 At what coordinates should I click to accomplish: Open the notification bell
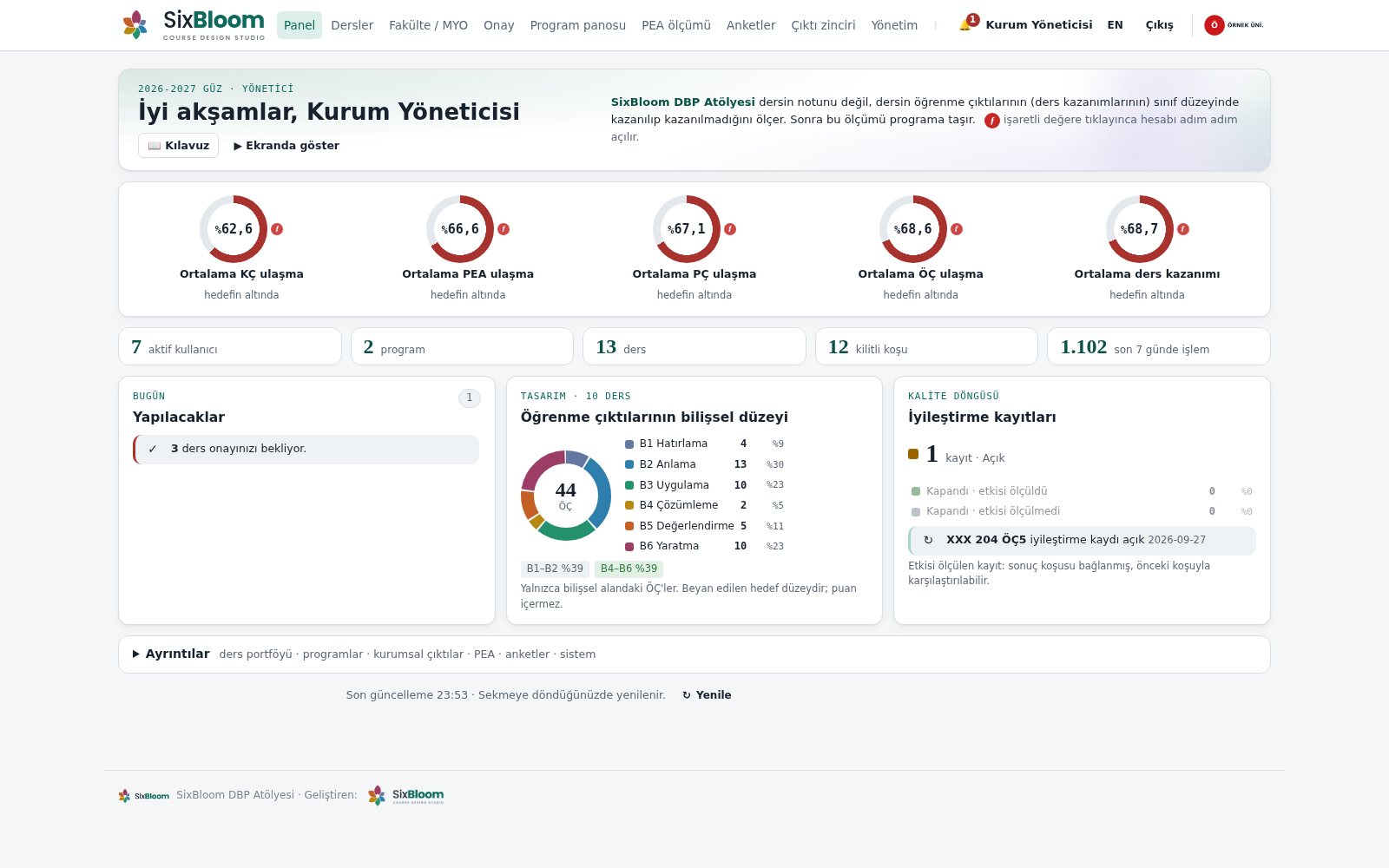coord(965,25)
